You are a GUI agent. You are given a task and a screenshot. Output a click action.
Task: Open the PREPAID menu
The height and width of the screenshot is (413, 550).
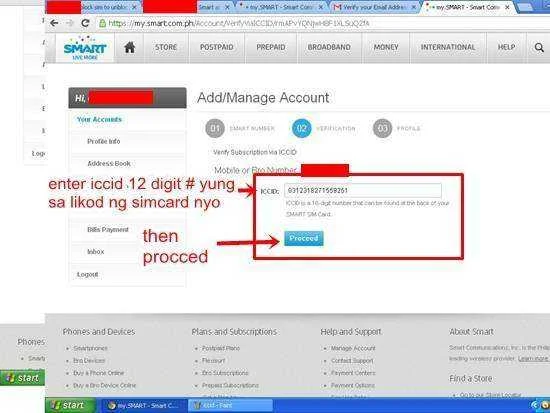pos(271,47)
